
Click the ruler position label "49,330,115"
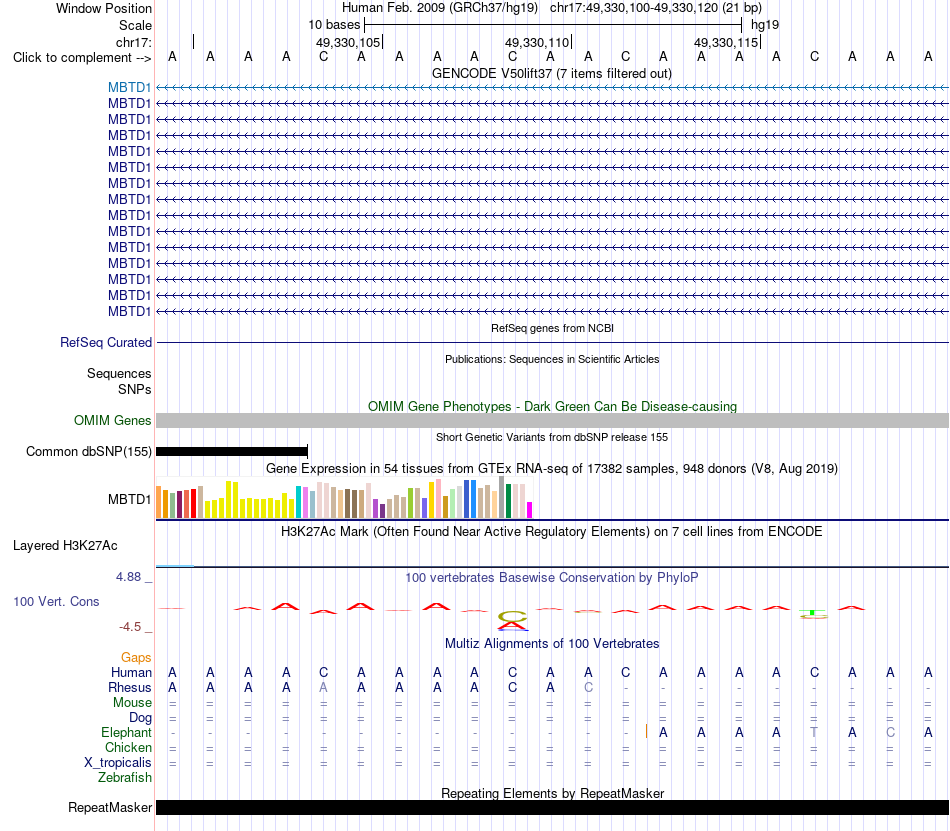726,42
